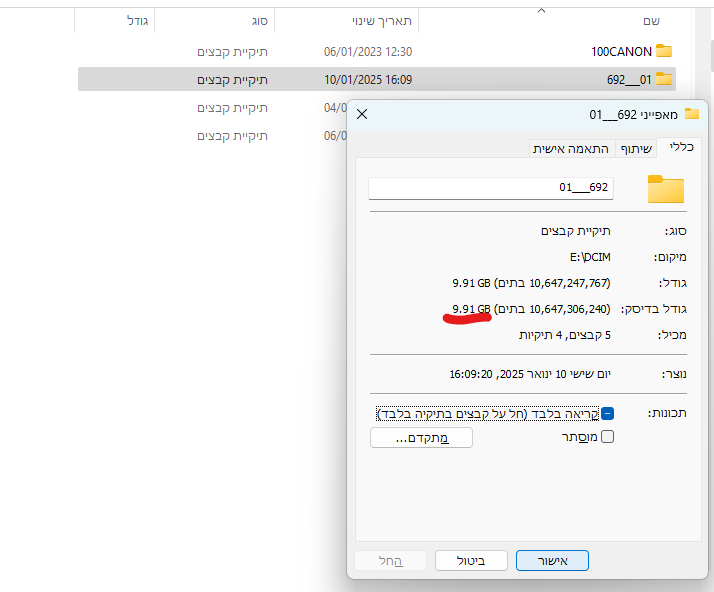The width and height of the screenshot is (714, 592).
Task: Toggle the Read-only (קריאה בלבד) checkbox
Action: (607, 413)
